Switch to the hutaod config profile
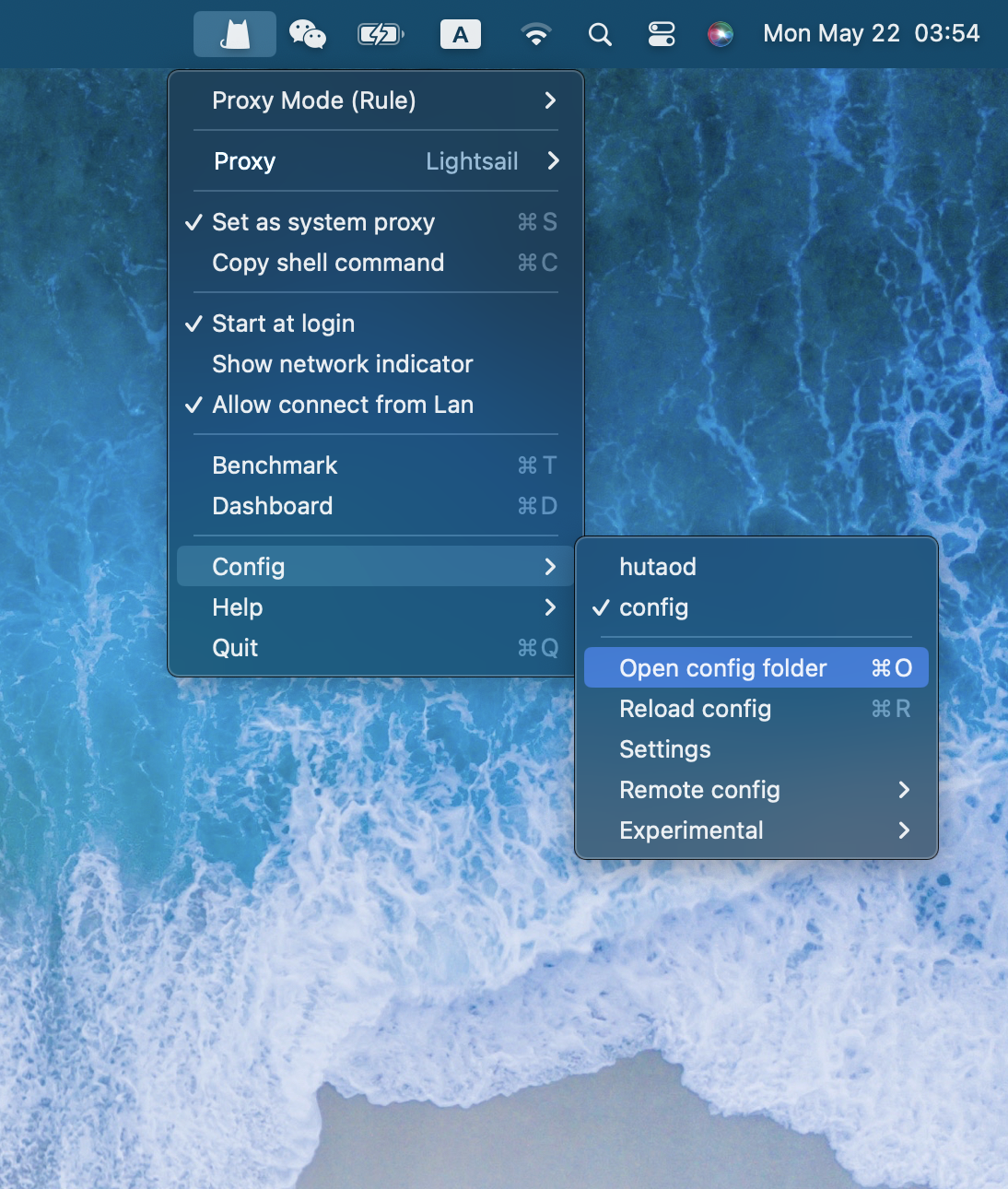1008x1189 pixels. pos(658,567)
